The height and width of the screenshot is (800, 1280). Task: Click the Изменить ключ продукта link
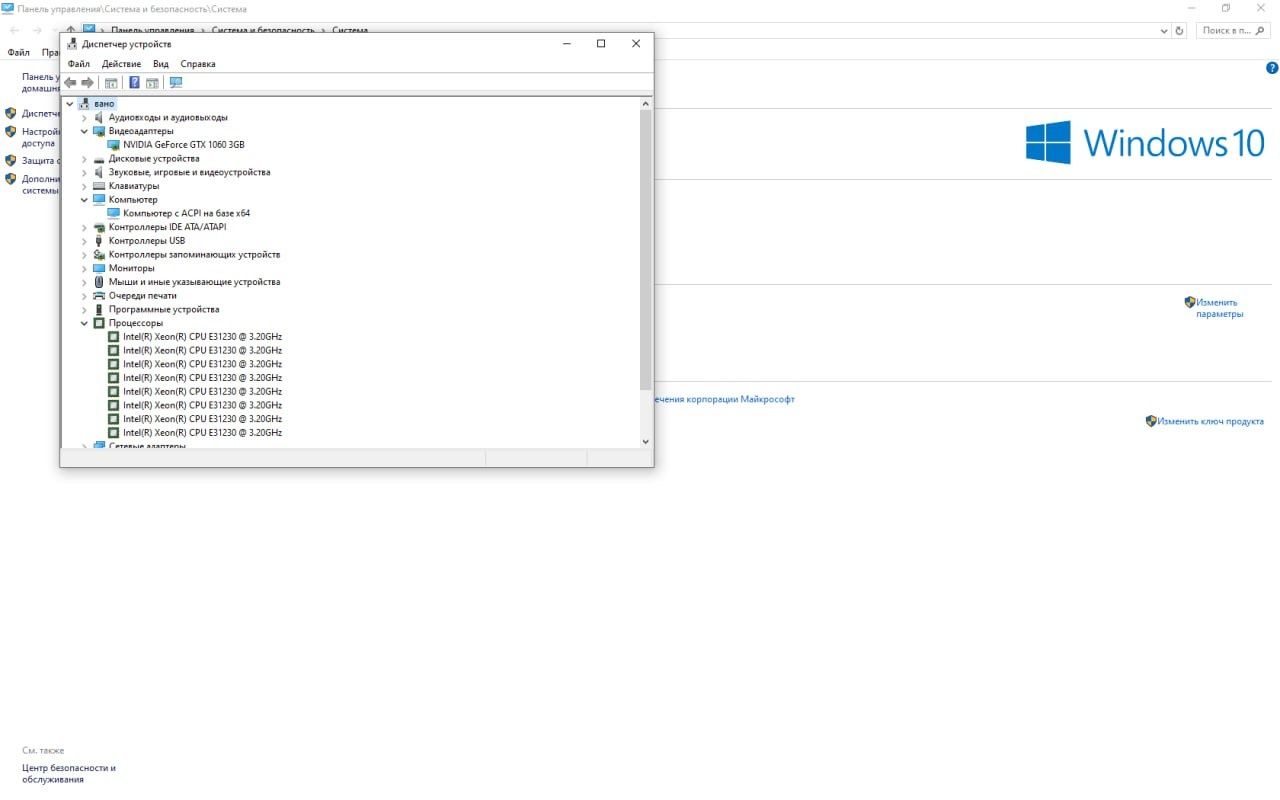tap(1210, 421)
